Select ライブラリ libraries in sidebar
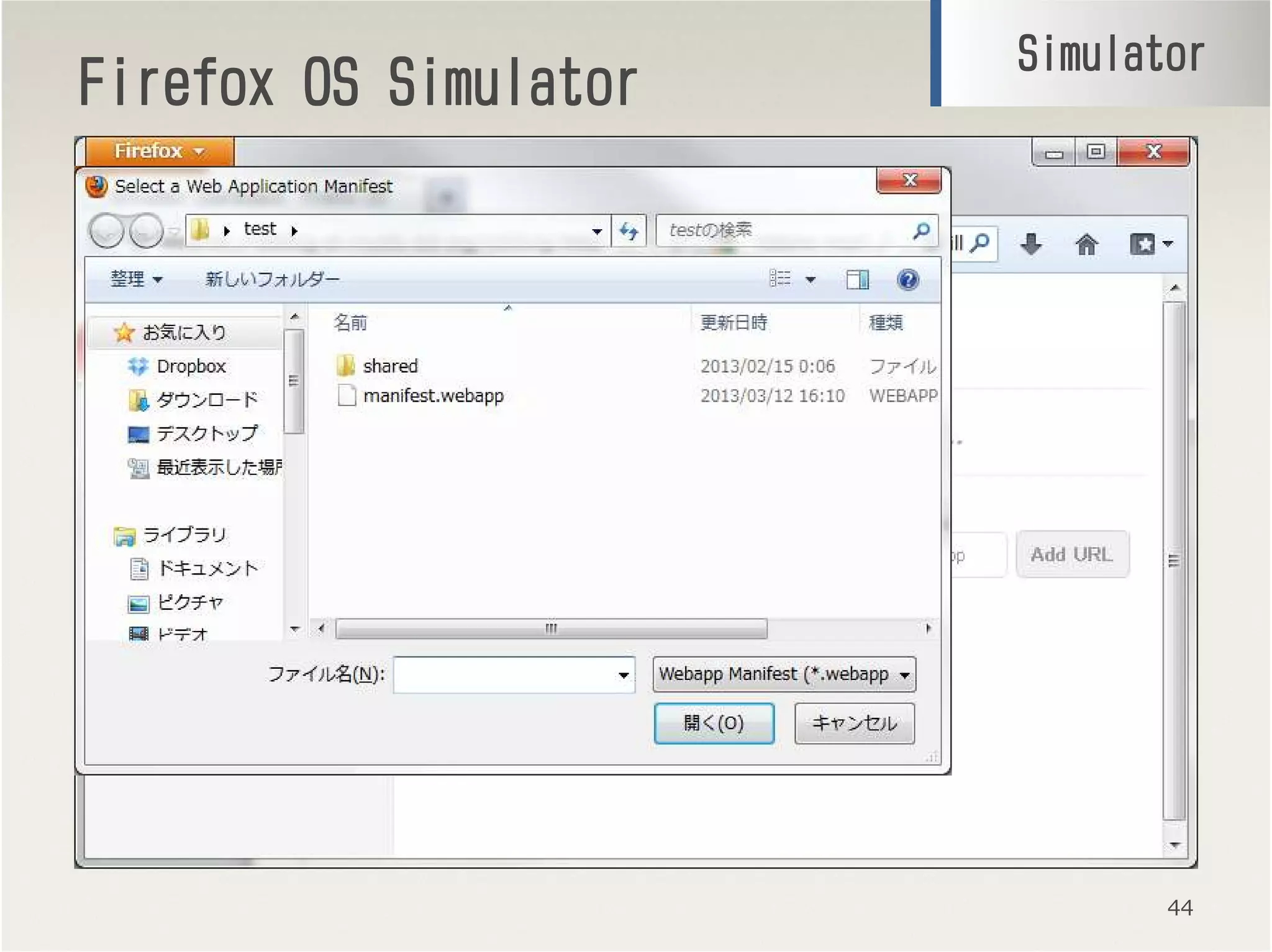1272x952 pixels. coord(184,535)
